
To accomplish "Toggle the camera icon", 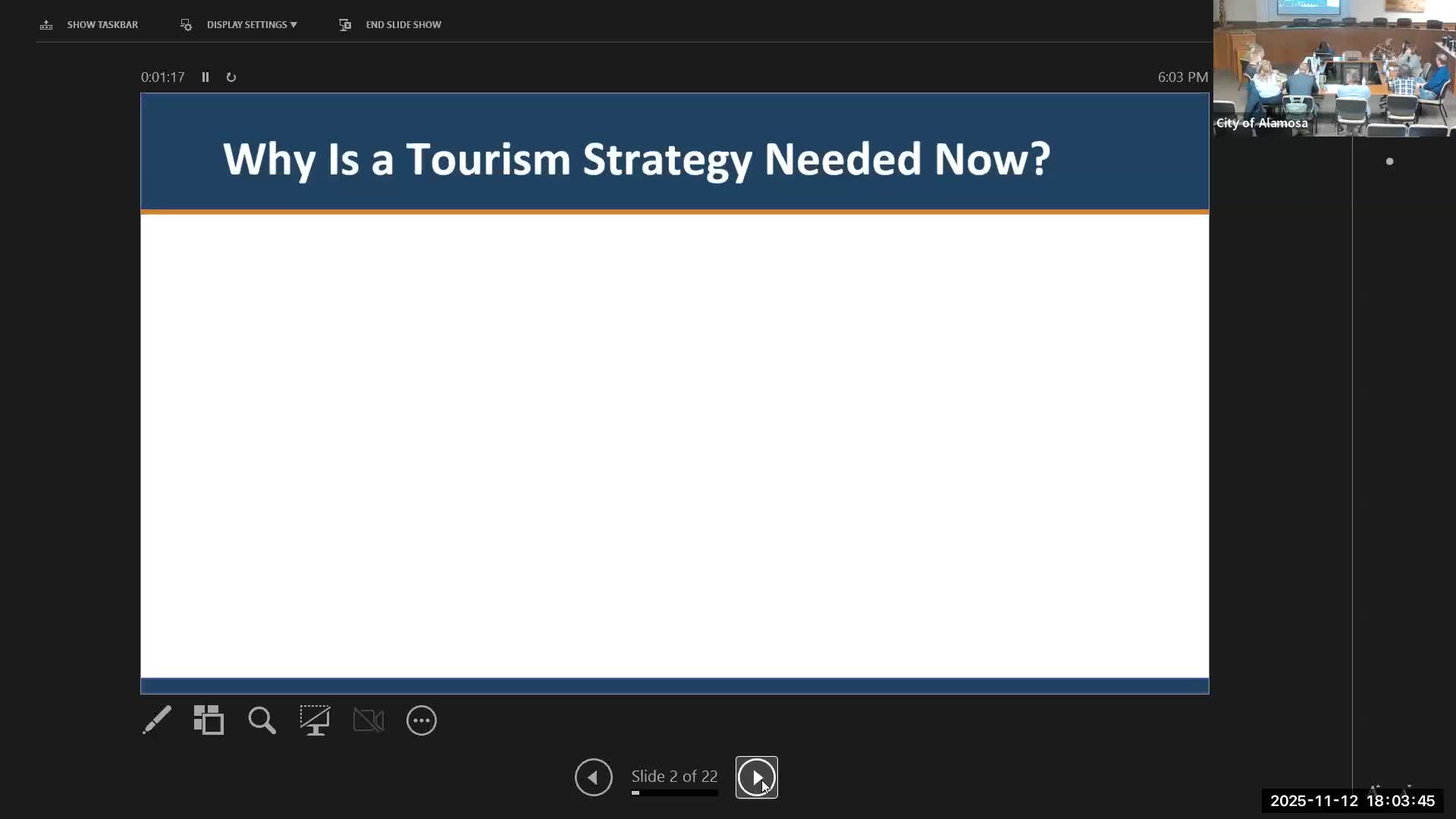I will tap(369, 720).
